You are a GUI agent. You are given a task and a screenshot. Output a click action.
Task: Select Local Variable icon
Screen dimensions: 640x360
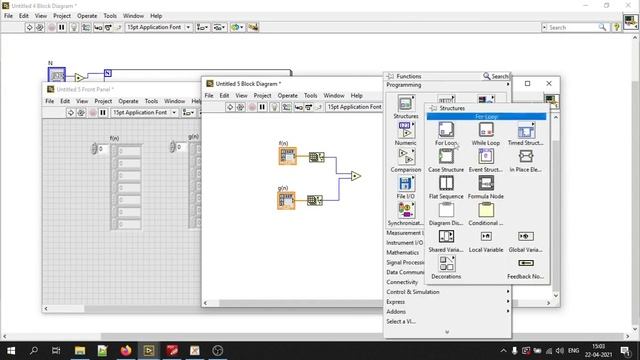[486, 236]
